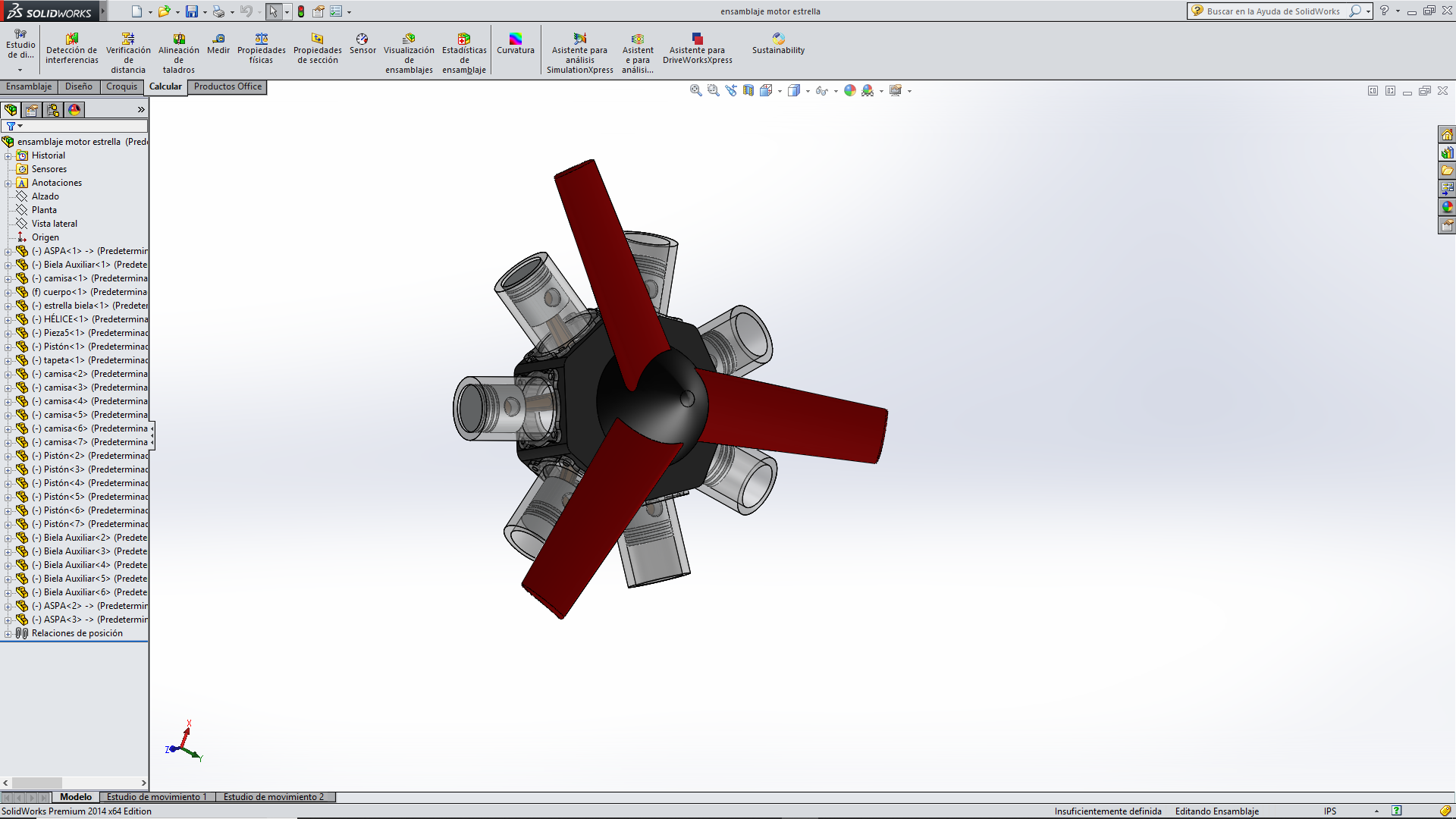Expand the Relaciones de posición node

(x=8, y=634)
